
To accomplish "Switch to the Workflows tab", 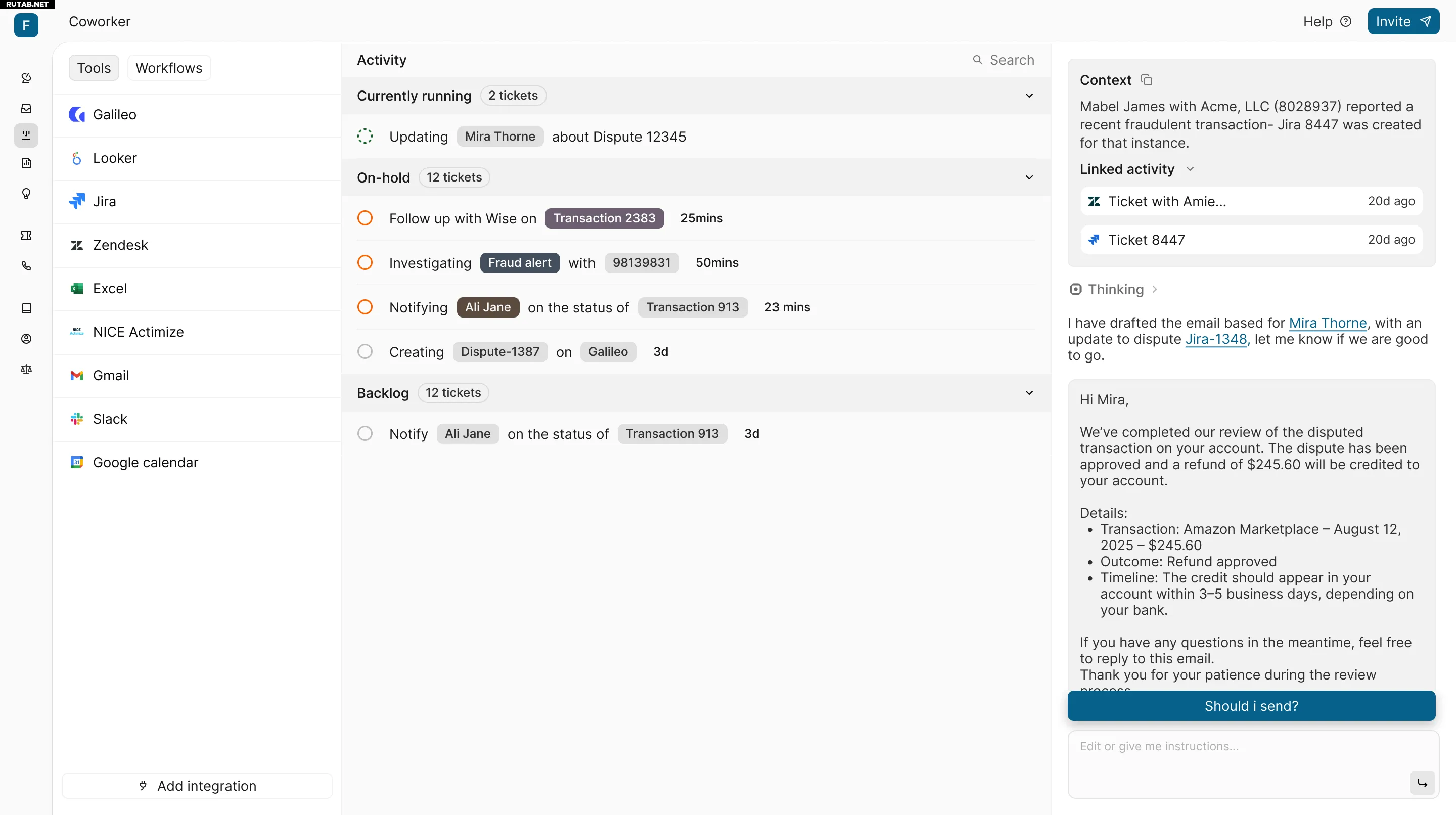I will point(169,68).
